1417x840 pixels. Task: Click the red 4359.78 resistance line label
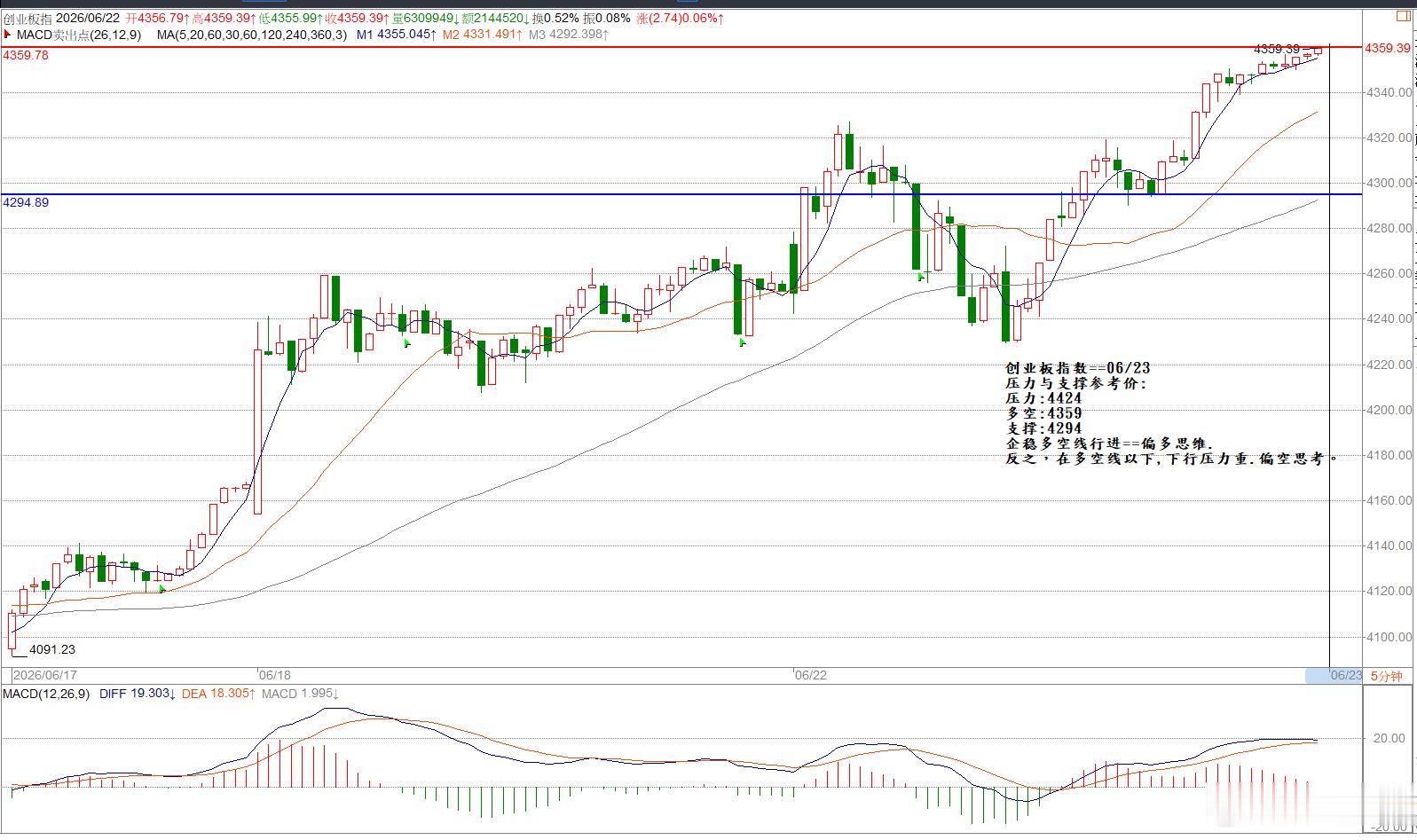[26, 55]
